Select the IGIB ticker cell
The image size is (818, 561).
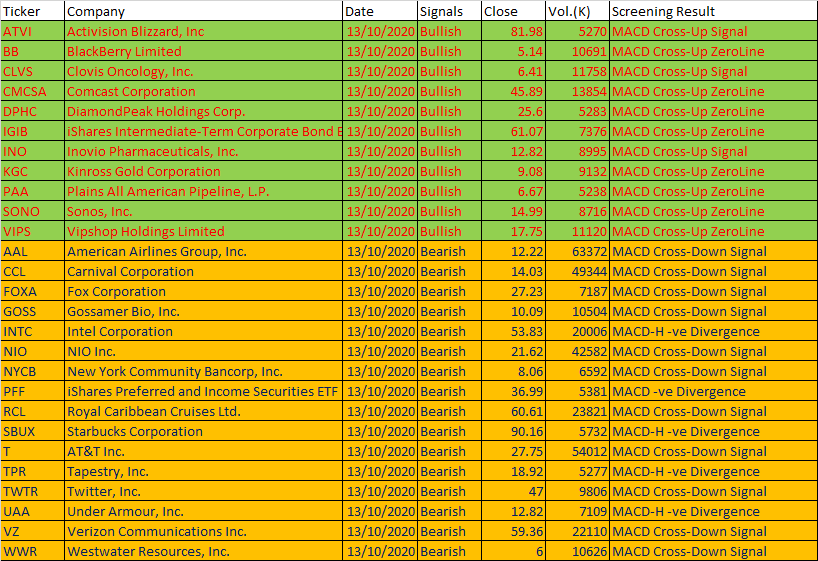[x=32, y=132]
